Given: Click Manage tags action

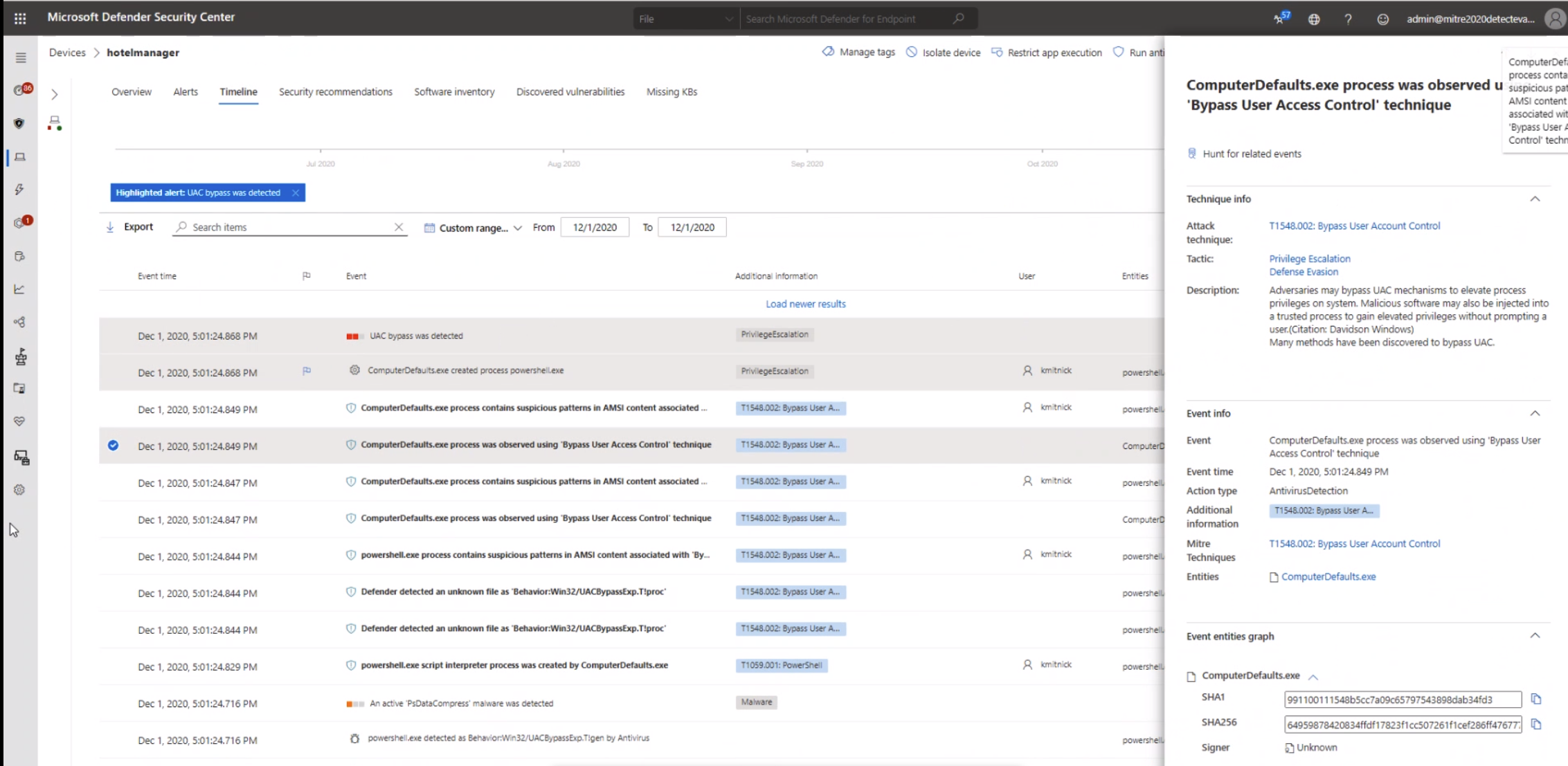Looking at the screenshot, I should pos(858,52).
